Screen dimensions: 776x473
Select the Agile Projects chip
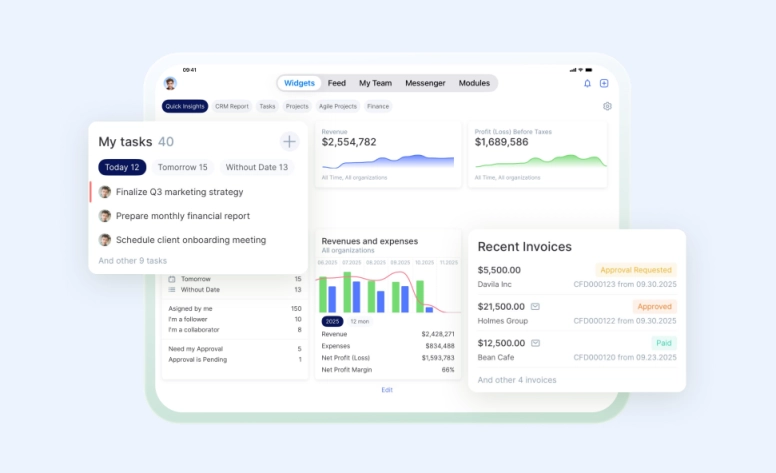click(x=338, y=106)
